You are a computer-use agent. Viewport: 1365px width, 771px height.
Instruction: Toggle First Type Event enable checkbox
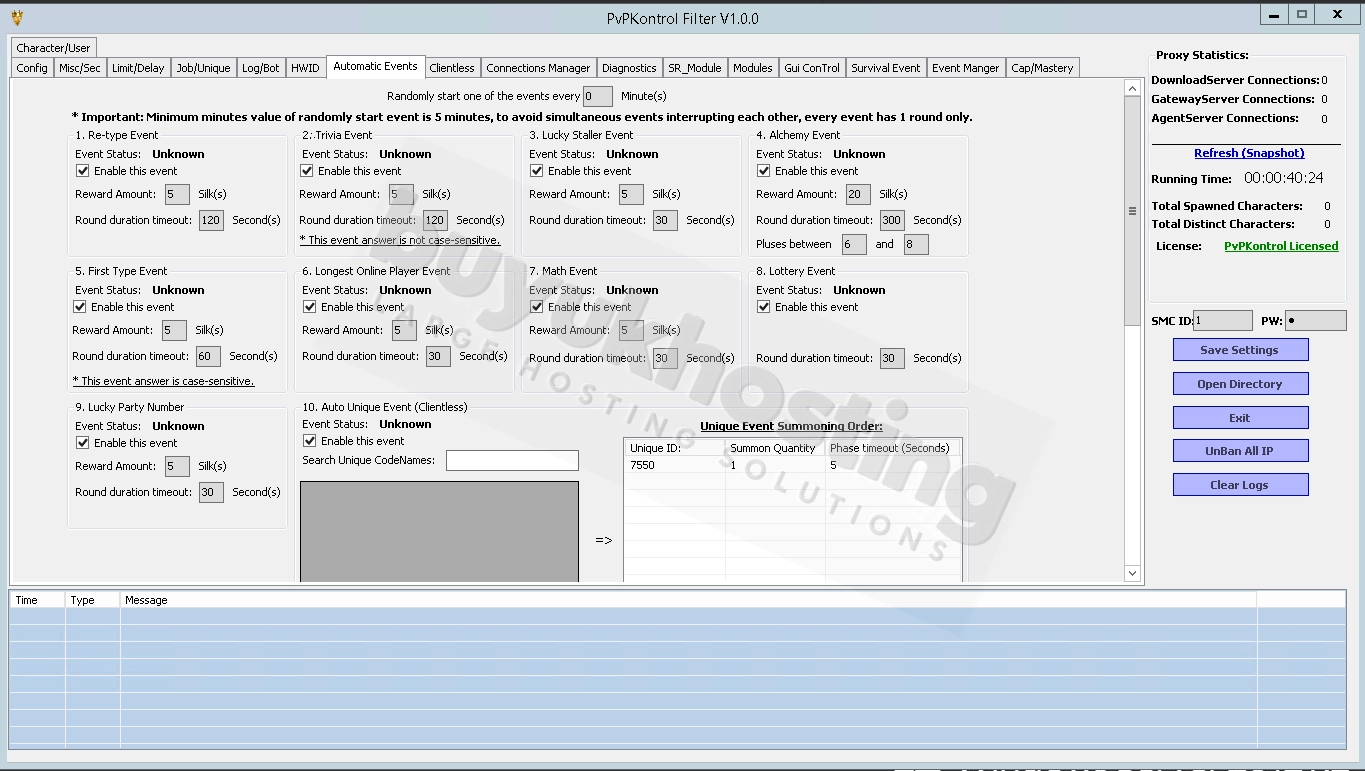[80, 307]
